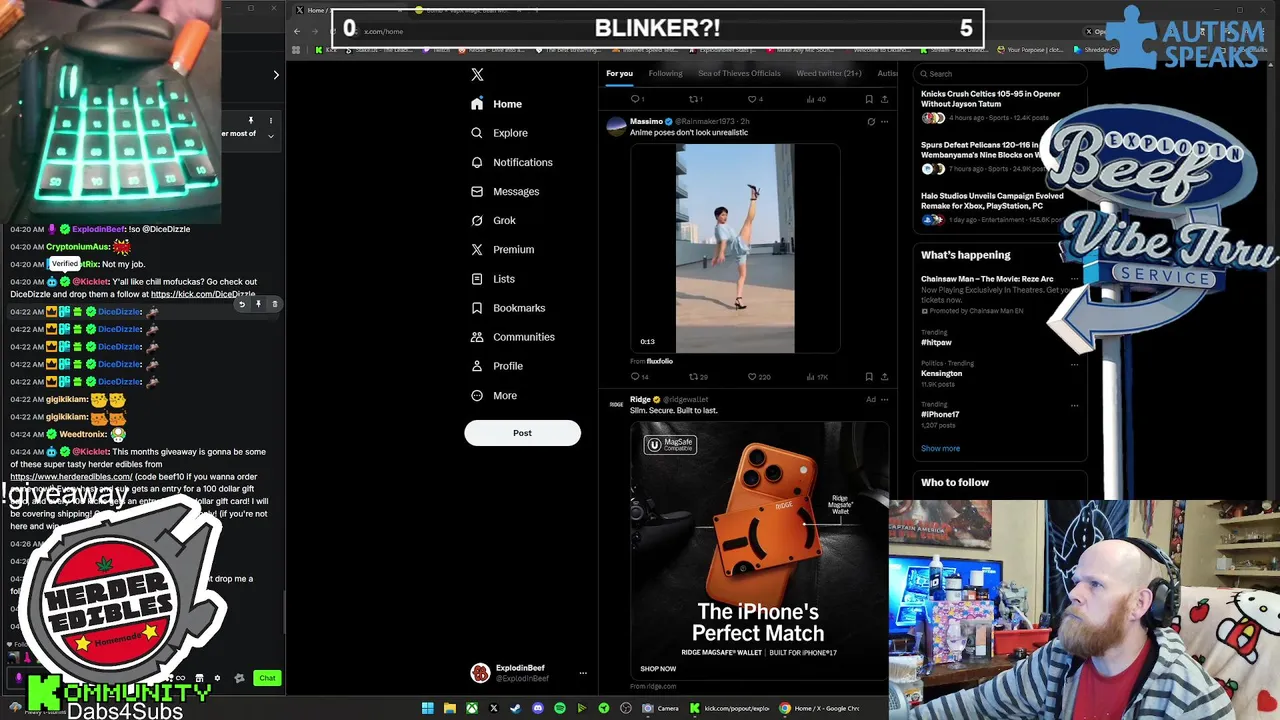Open Messages in X sidebar
Viewport: 1280px width, 720px height.
pos(505,191)
